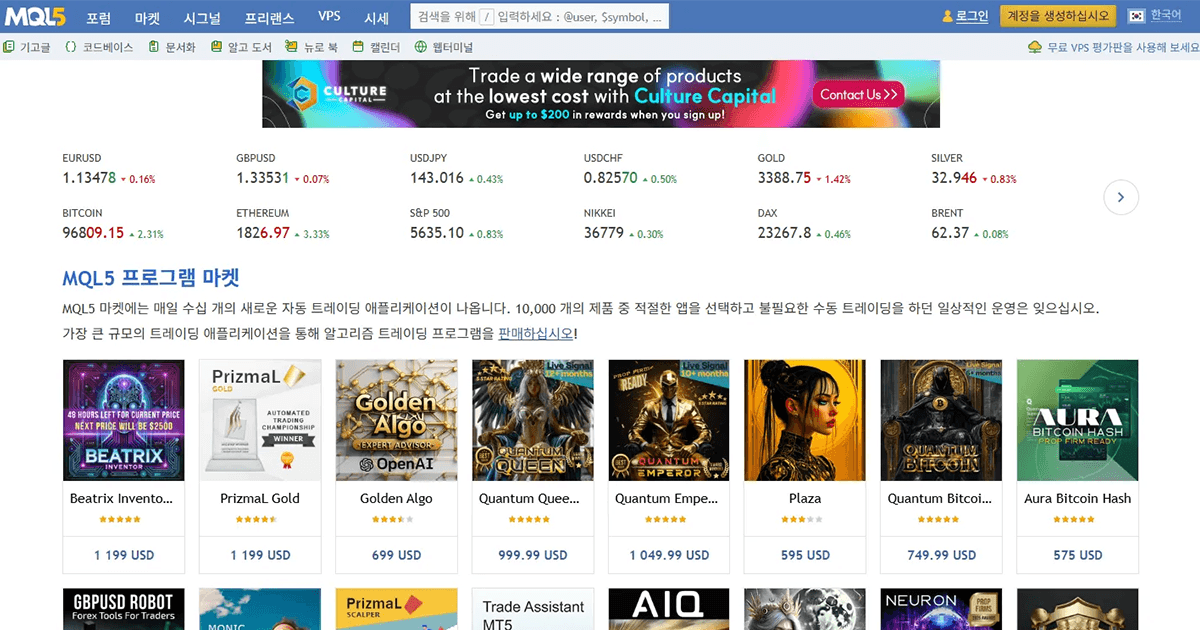This screenshot has height=630, width=1200.
Task: Show next quotes with right arrow
Action: point(1121,198)
